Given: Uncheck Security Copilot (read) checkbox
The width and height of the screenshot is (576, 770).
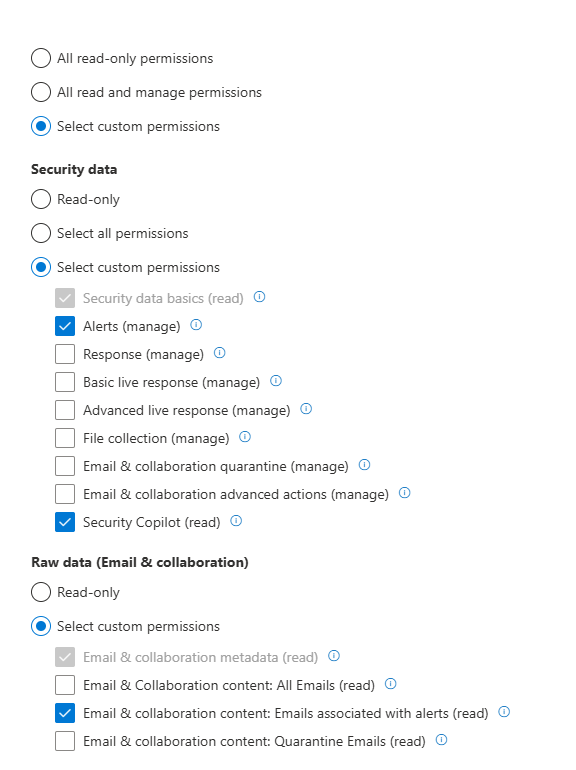Looking at the screenshot, I should (x=65, y=522).
